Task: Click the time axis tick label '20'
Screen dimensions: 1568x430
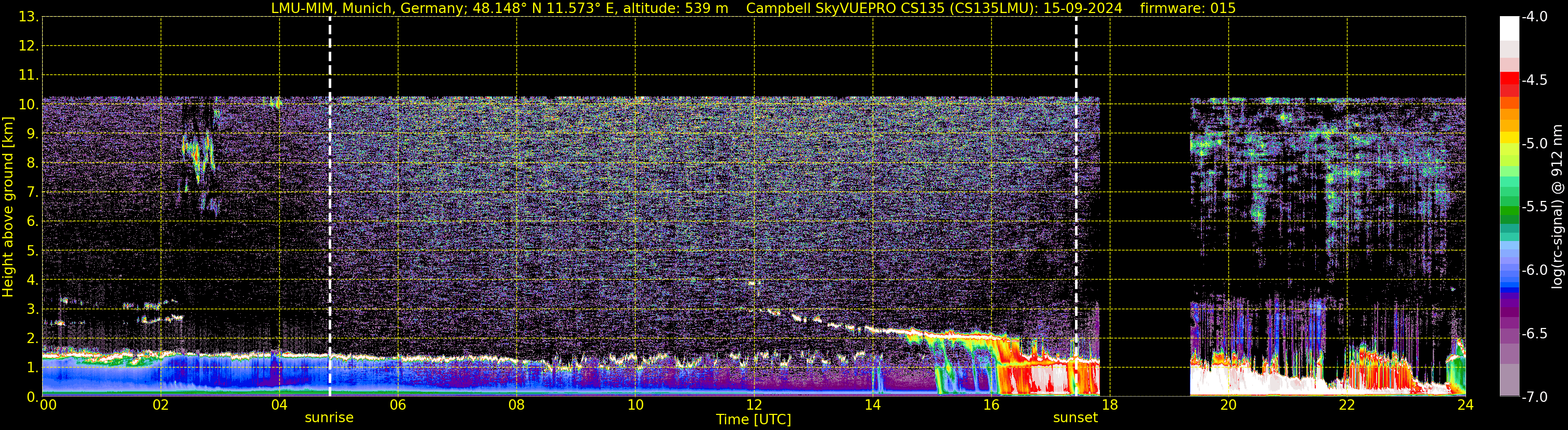Action: click(1228, 405)
